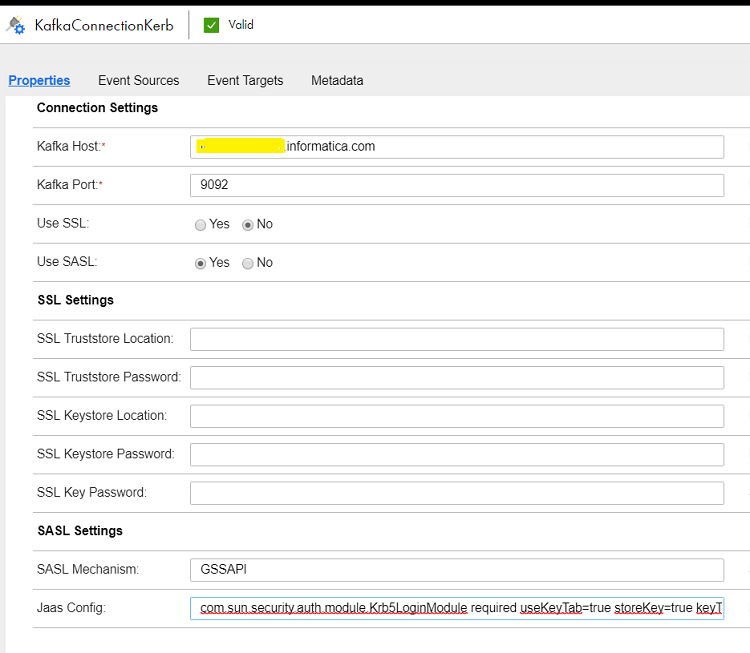Open the Properties tab
Image resolution: width=750 pixels, height=653 pixels.
[x=39, y=80]
